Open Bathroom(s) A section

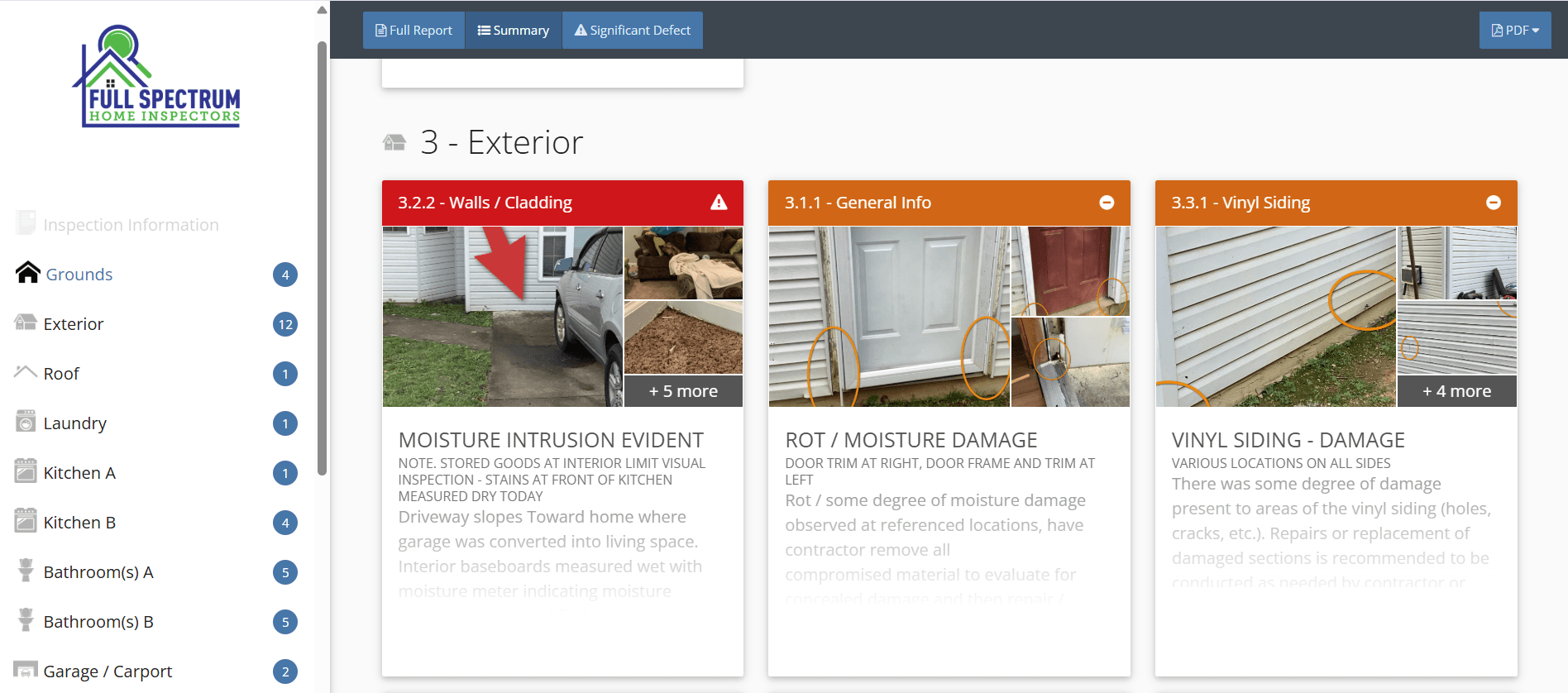pos(98,572)
